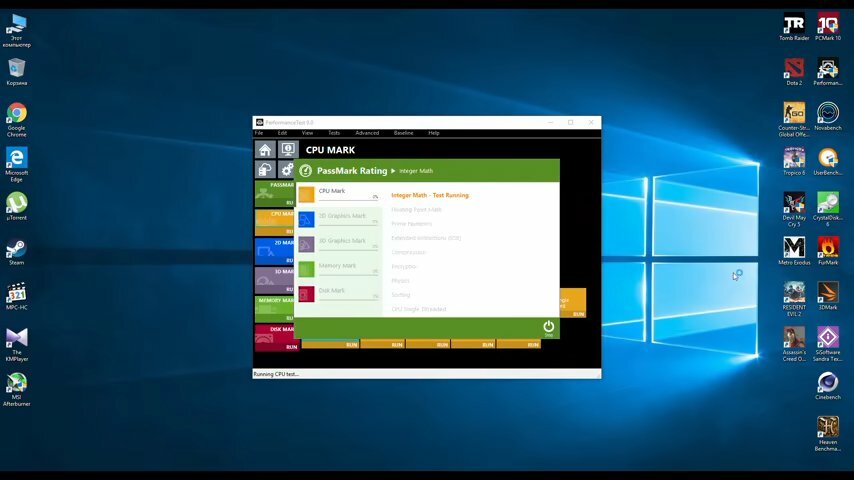Open the File menu

[259, 133]
